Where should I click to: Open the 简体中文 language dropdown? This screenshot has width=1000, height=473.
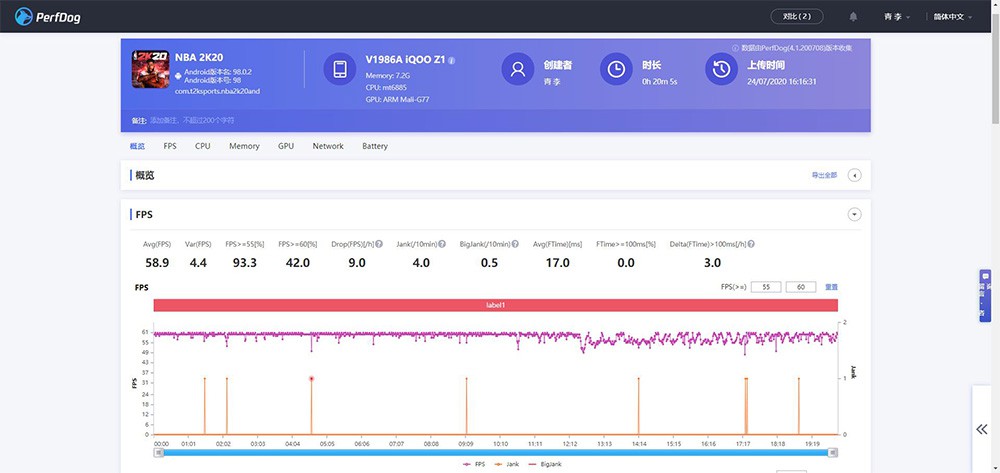(x=953, y=17)
